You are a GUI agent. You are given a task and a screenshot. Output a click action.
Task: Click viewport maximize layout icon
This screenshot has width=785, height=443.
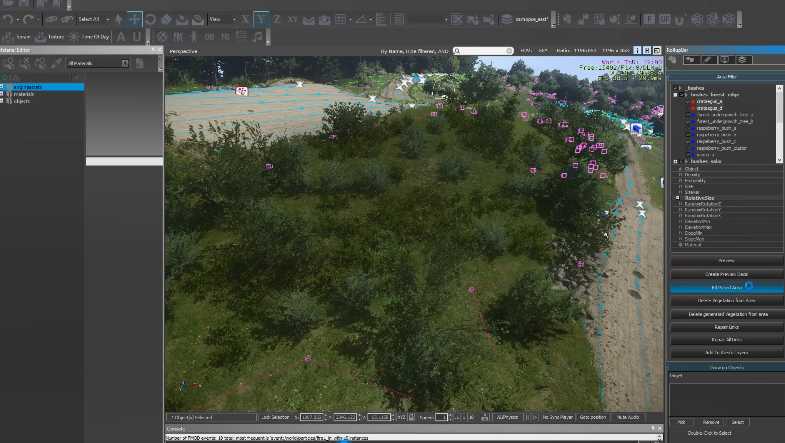[x=656, y=51]
